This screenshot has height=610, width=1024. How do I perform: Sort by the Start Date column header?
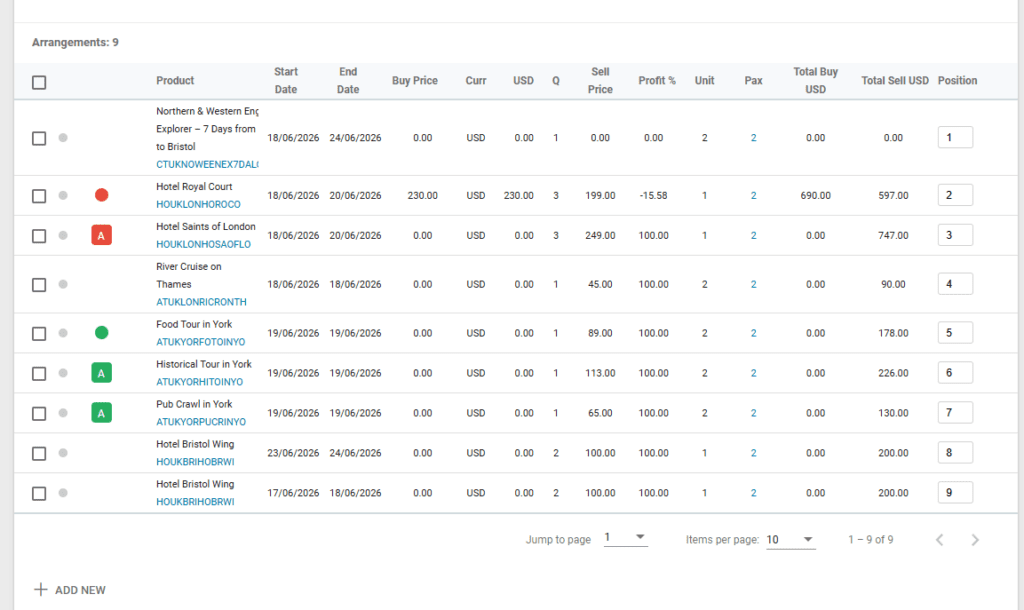coord(286,80)
